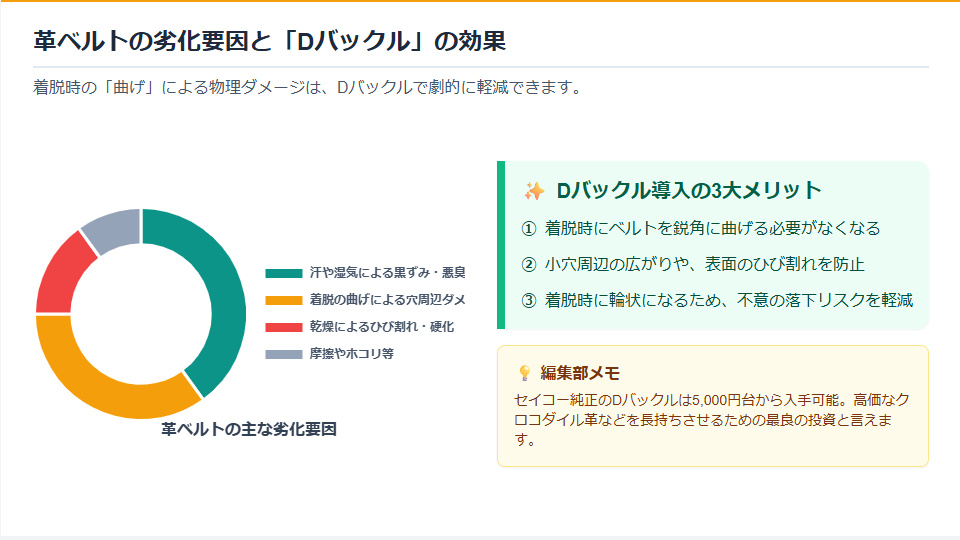Toggle the orange legend swatch for 着脱の曲げによる穴周辺ダメ
960x540 pixels.
(283, 300)
